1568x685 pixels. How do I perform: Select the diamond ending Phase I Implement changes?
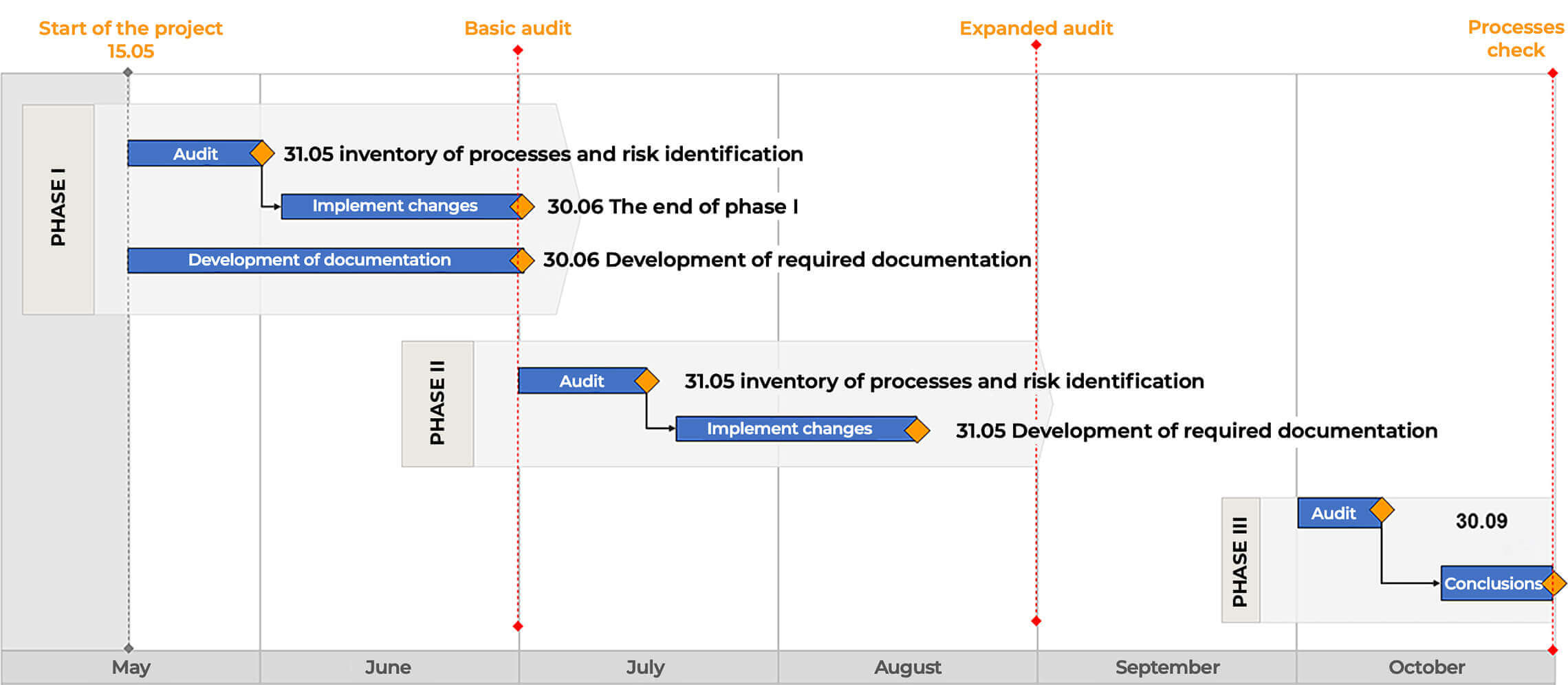pos(522,206)
